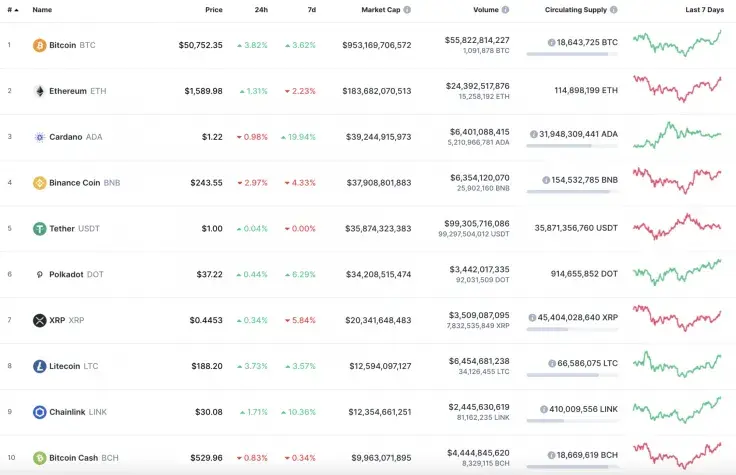Click Polkadot supply 914,655,852 DOT
Viewport: 736px width, 475px height.
pyautogui.click(x=584, y=274)
